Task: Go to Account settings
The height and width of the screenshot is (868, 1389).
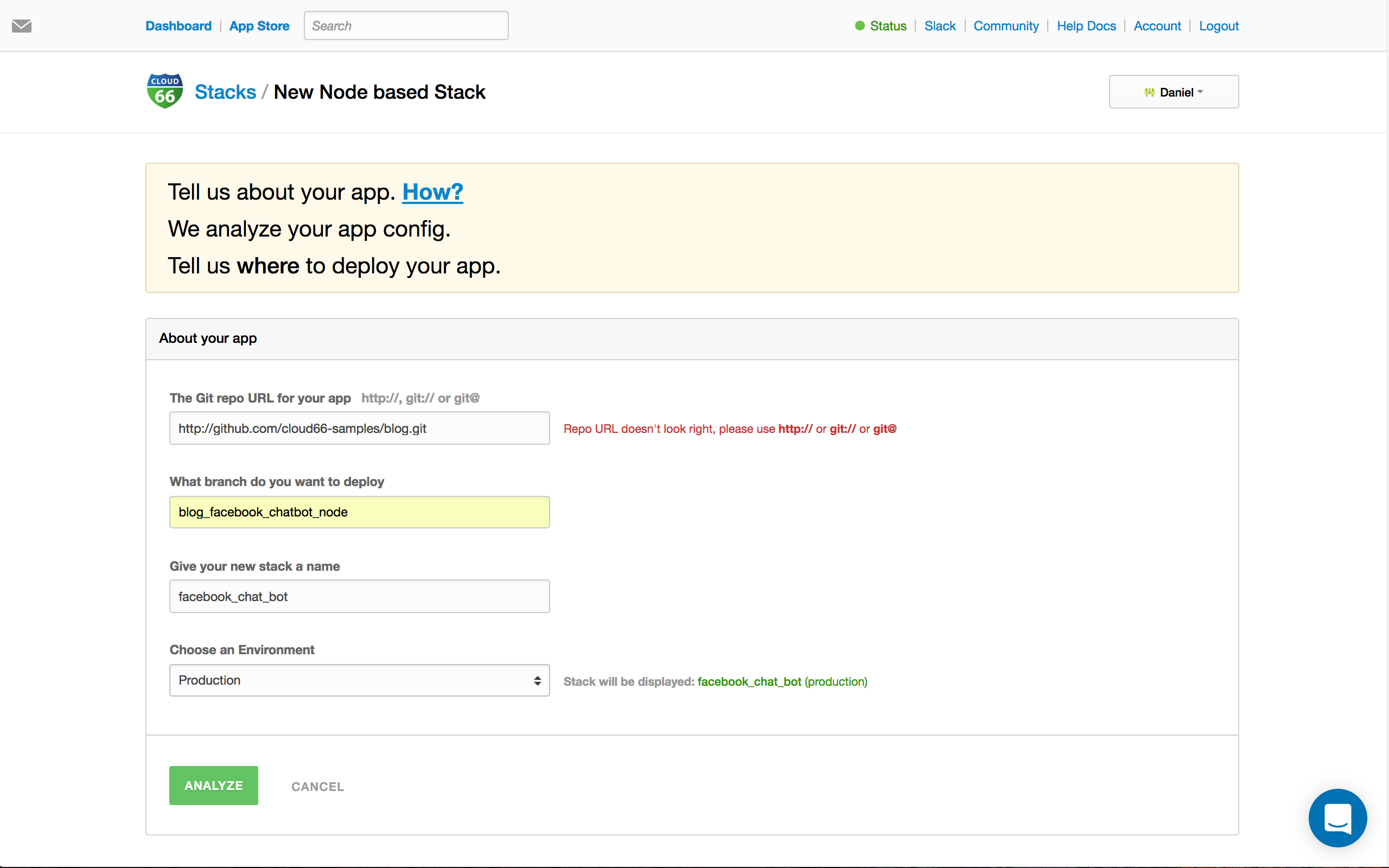Action: click(1157, 26)
